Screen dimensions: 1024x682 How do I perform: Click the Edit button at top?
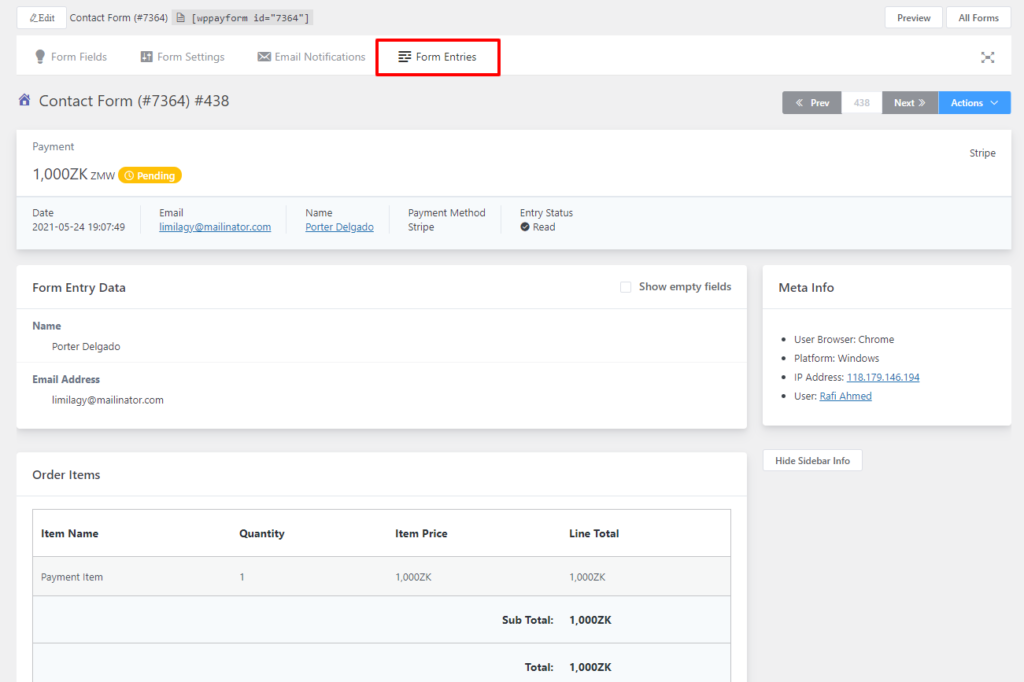[42, 18]
